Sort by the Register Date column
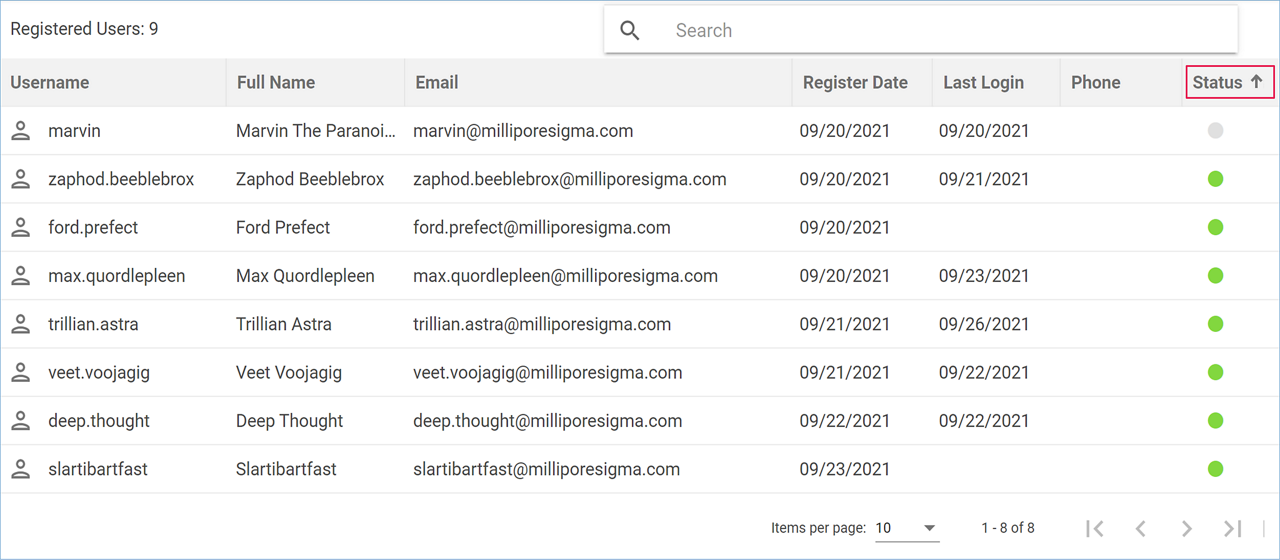Screen dimensions: 1280x560 [x=855, y=83]
